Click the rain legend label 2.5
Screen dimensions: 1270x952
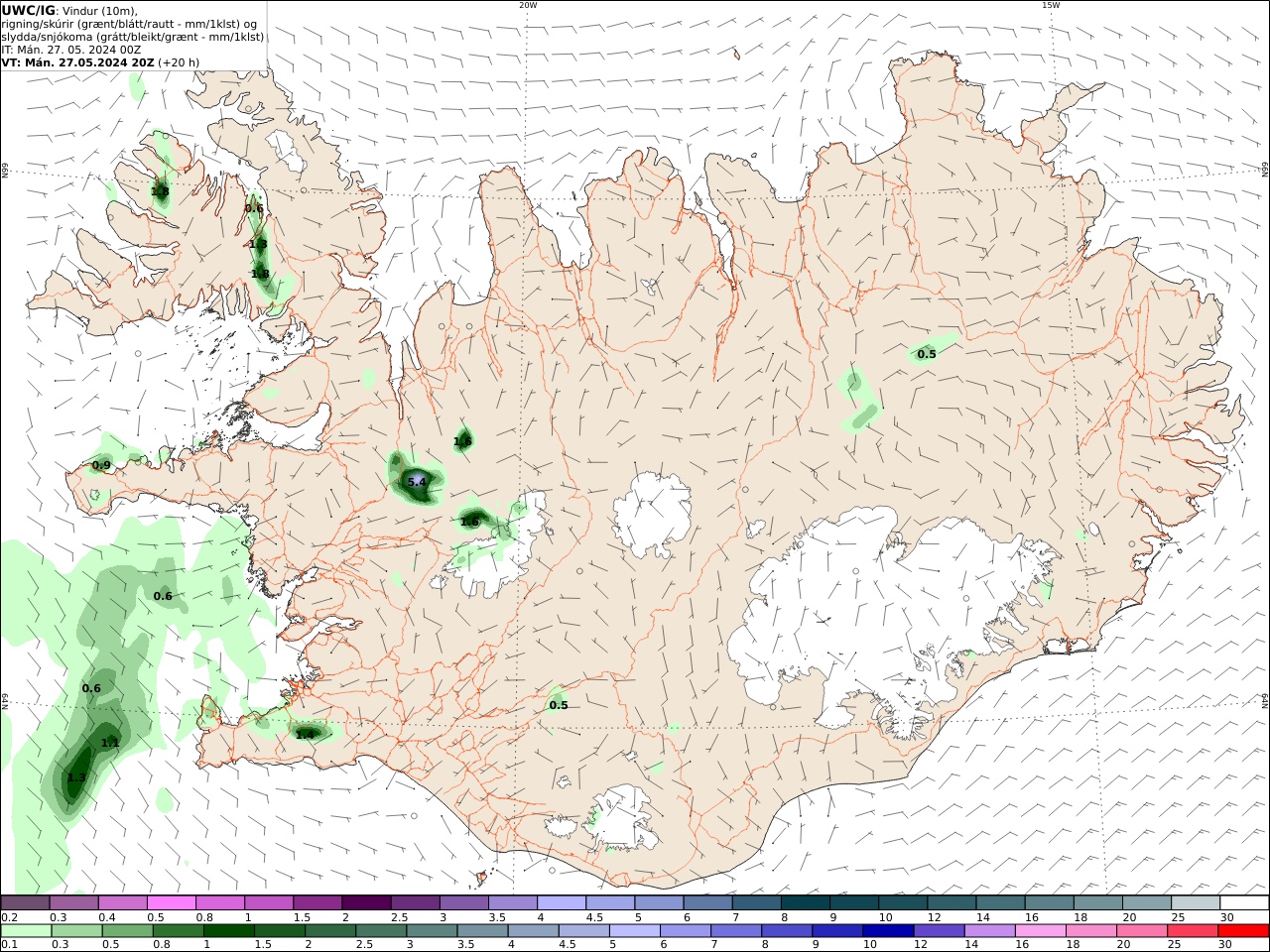pos(364,945)
